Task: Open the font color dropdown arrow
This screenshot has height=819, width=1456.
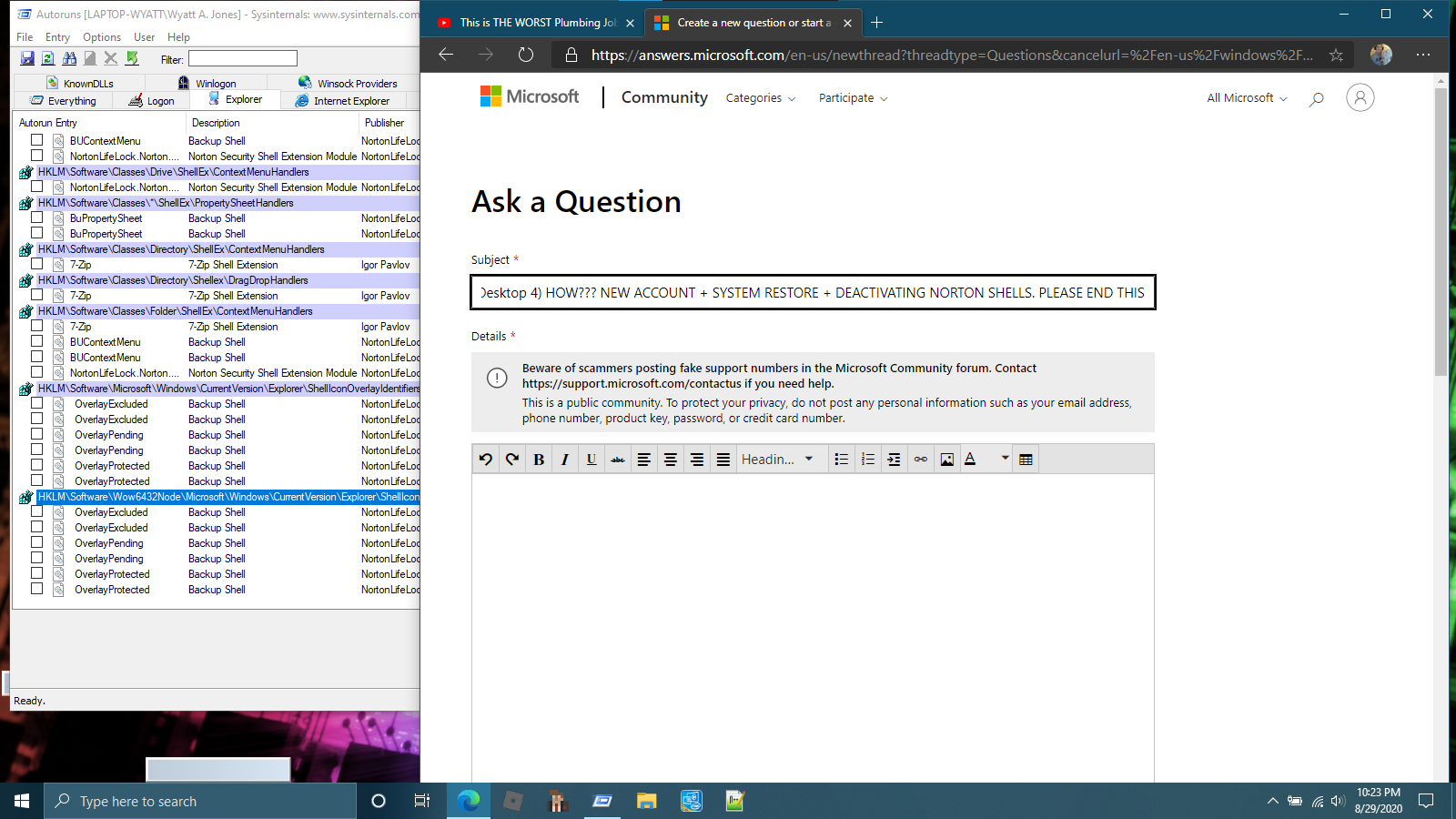Action: point(1005,459)
